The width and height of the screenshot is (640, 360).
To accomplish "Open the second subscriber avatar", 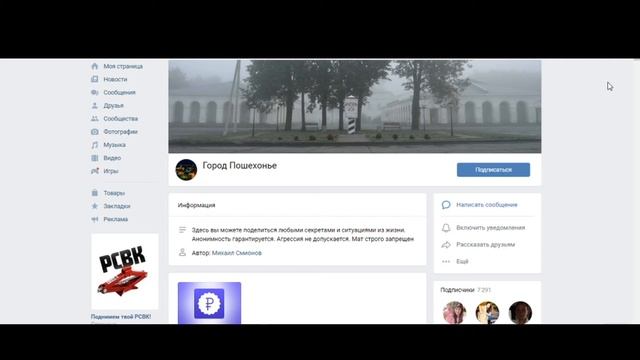I will (487, 313).
